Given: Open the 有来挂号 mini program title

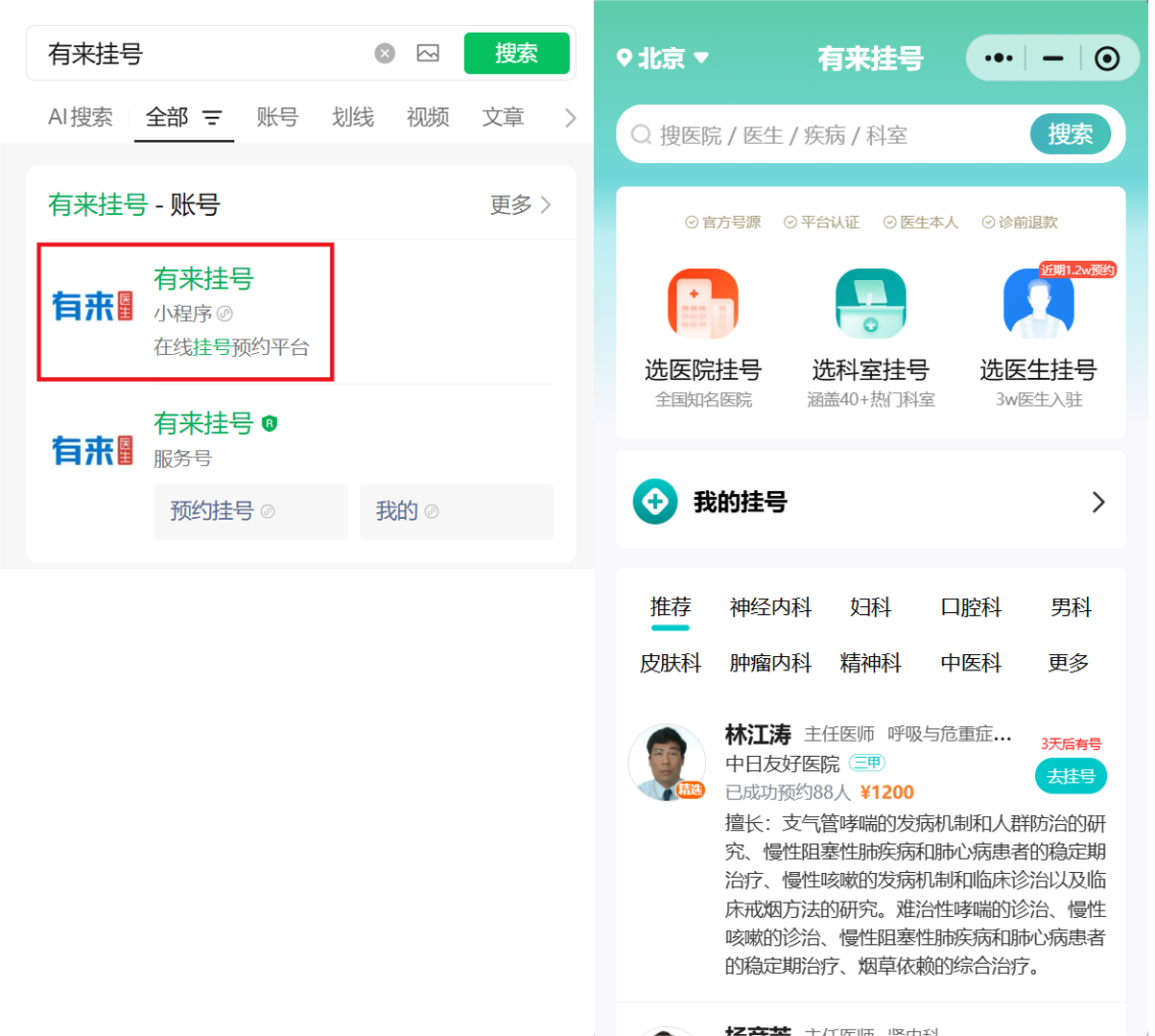Looking at the screenshot, I should (203, 279).
